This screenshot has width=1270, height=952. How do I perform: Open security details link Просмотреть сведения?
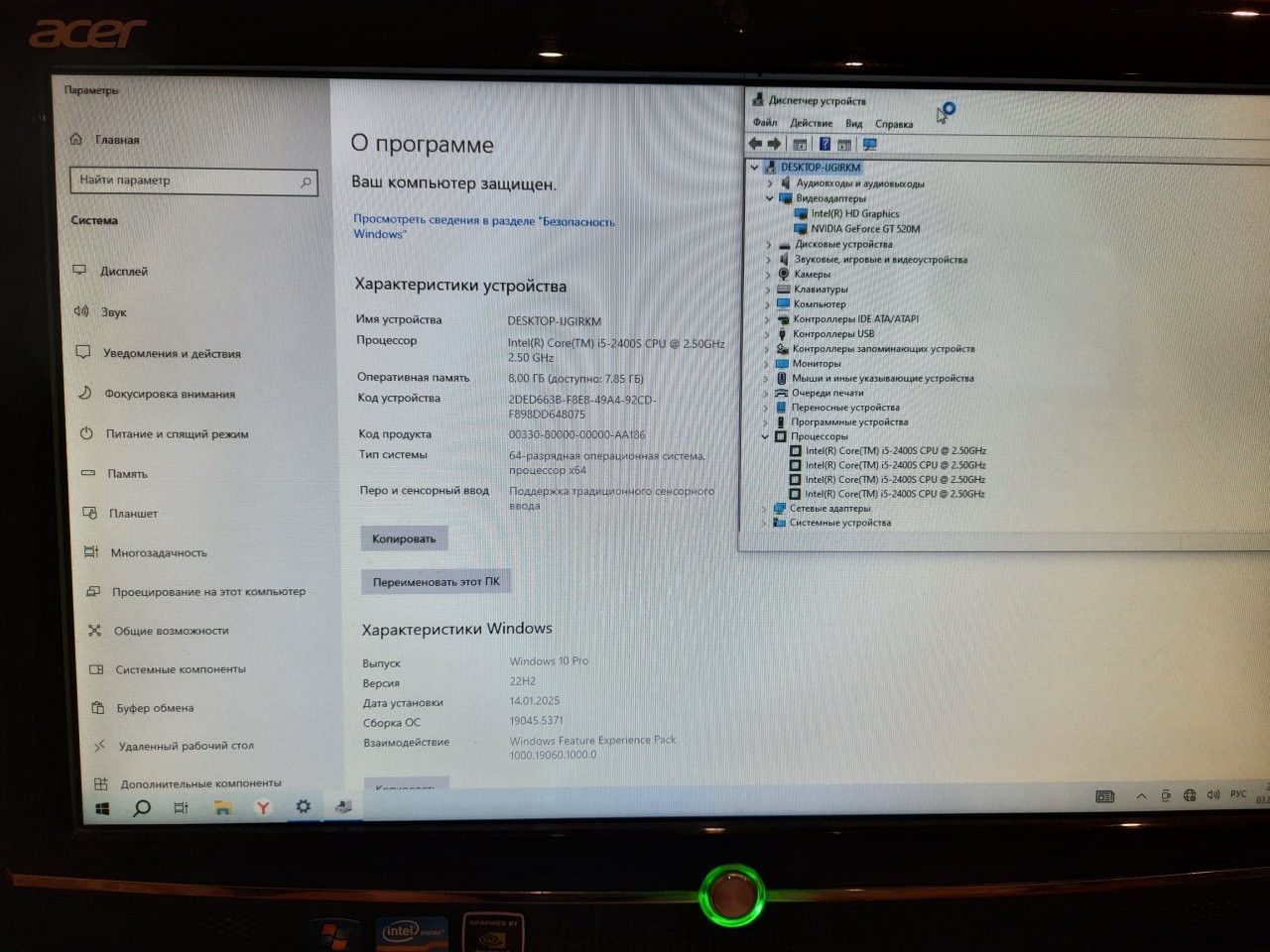(484, 227)
